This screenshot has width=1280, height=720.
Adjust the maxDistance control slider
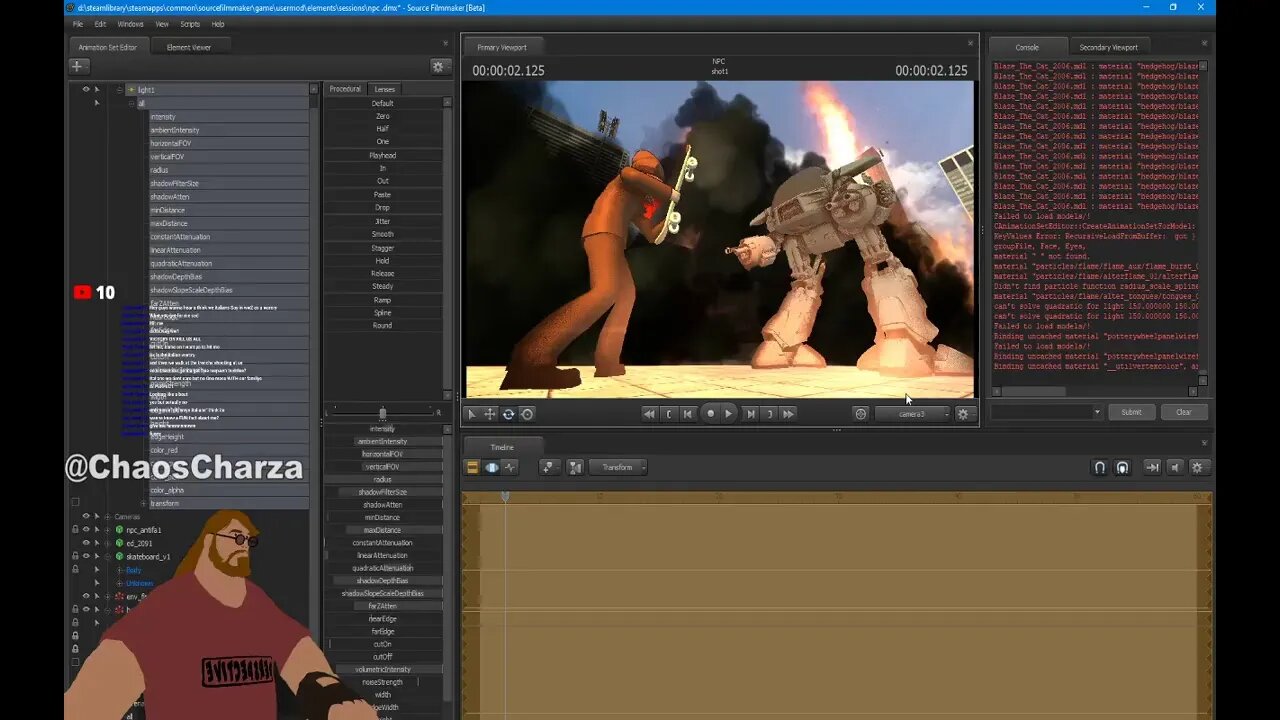click(x=382, y=530)
